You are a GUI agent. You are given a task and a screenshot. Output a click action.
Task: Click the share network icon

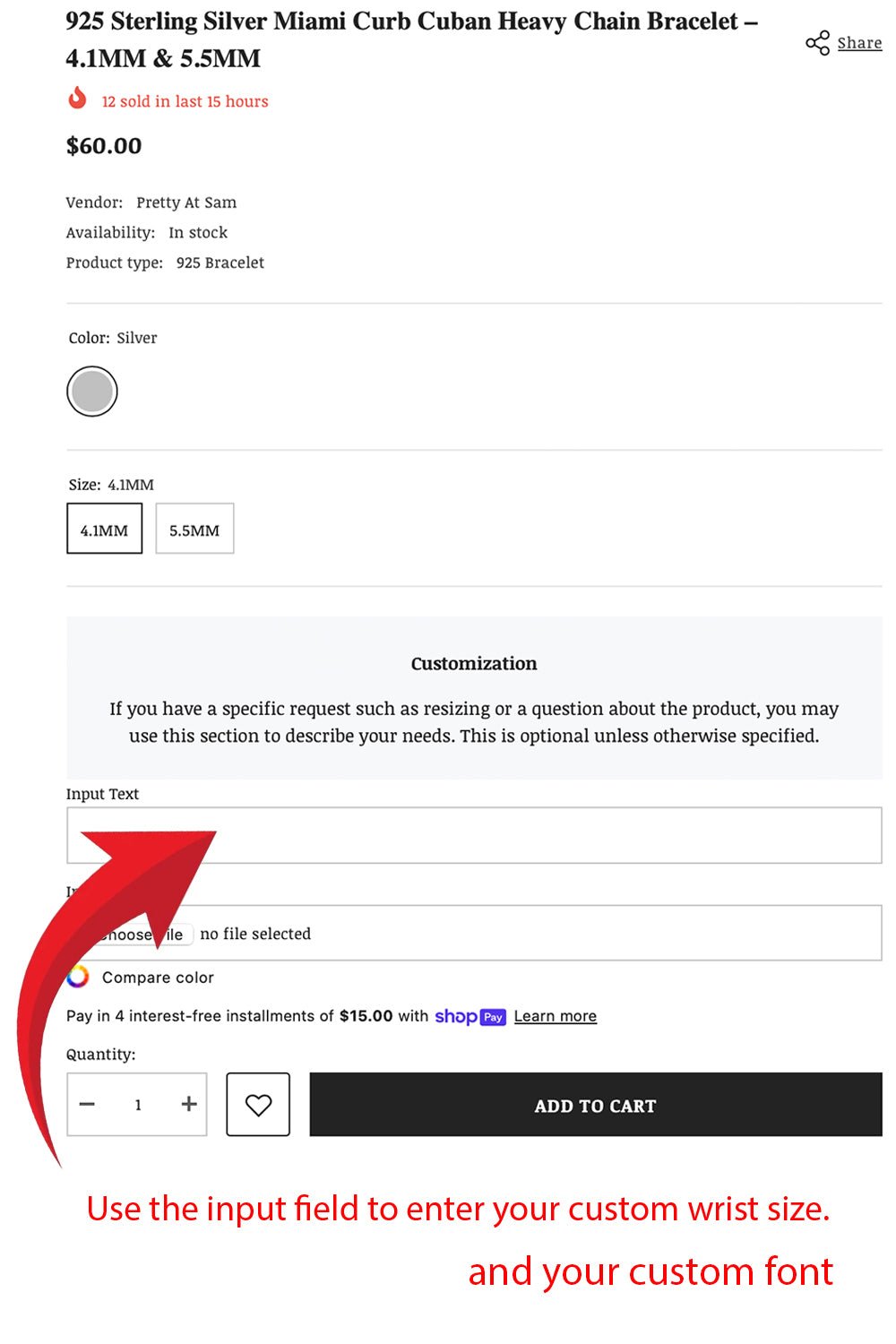pos(817,43)
